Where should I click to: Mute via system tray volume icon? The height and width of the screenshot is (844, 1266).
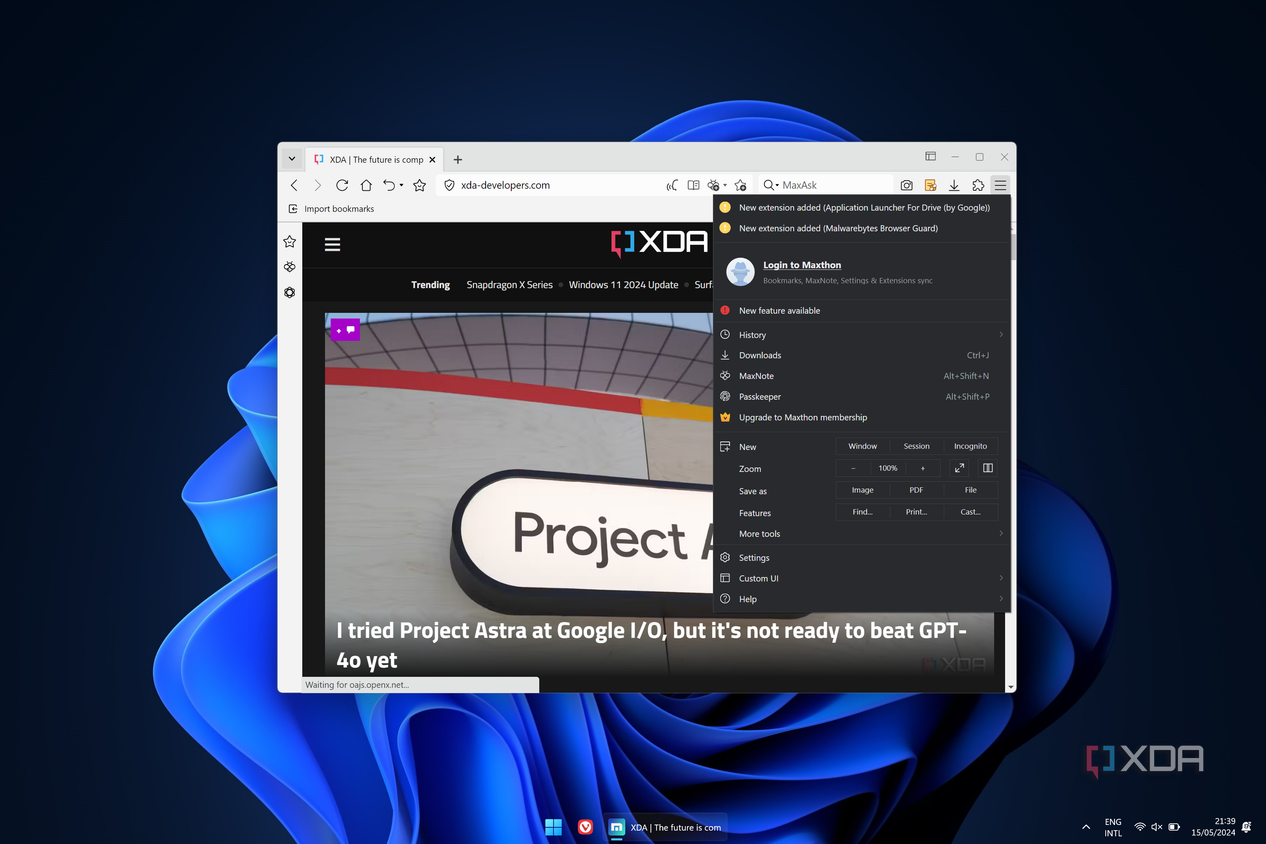[x=1157, y=827]
